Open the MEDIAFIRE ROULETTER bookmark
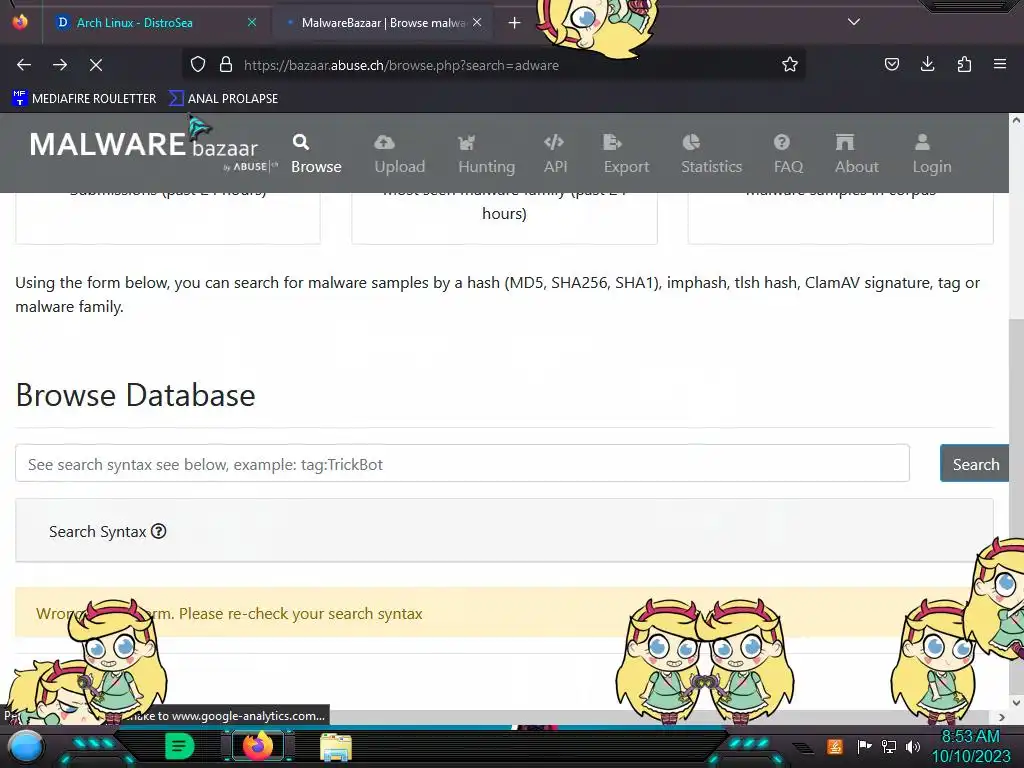 (84, 99)
